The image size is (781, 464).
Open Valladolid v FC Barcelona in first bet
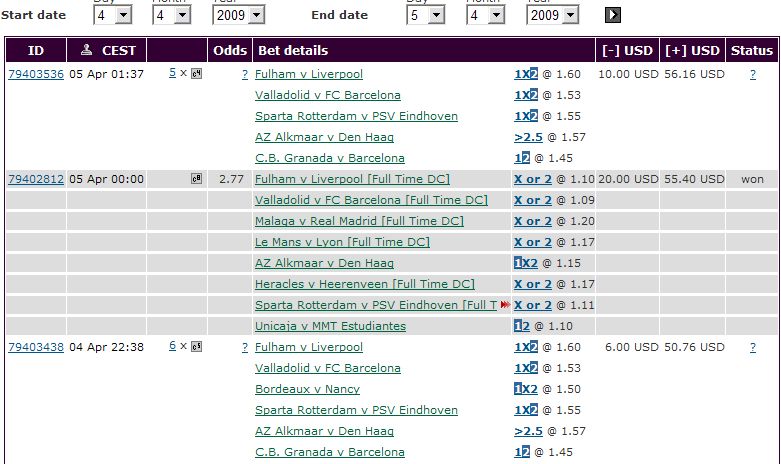[328, 95]
